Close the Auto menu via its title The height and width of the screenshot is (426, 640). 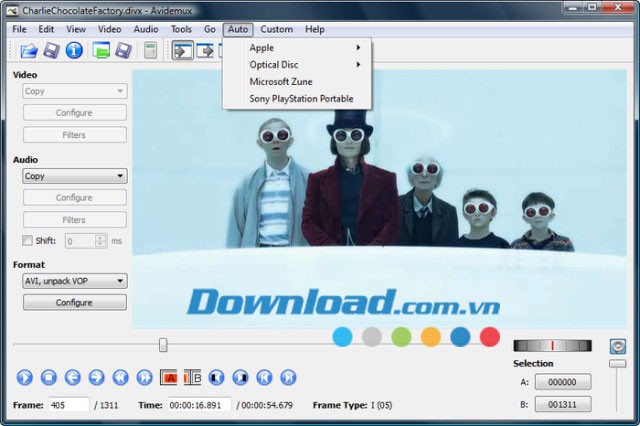238,29
